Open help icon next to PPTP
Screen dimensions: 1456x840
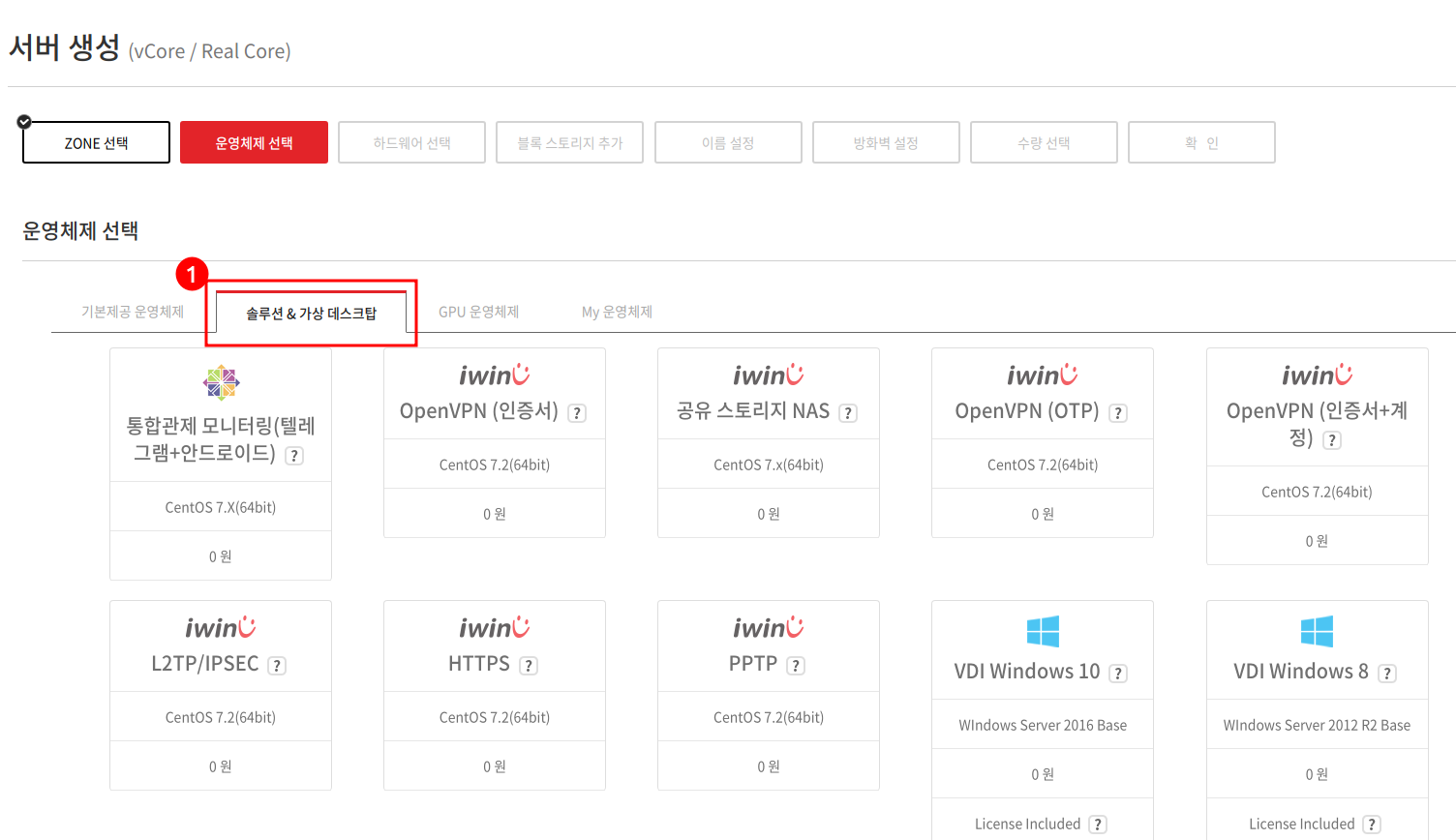coord(796,666)
